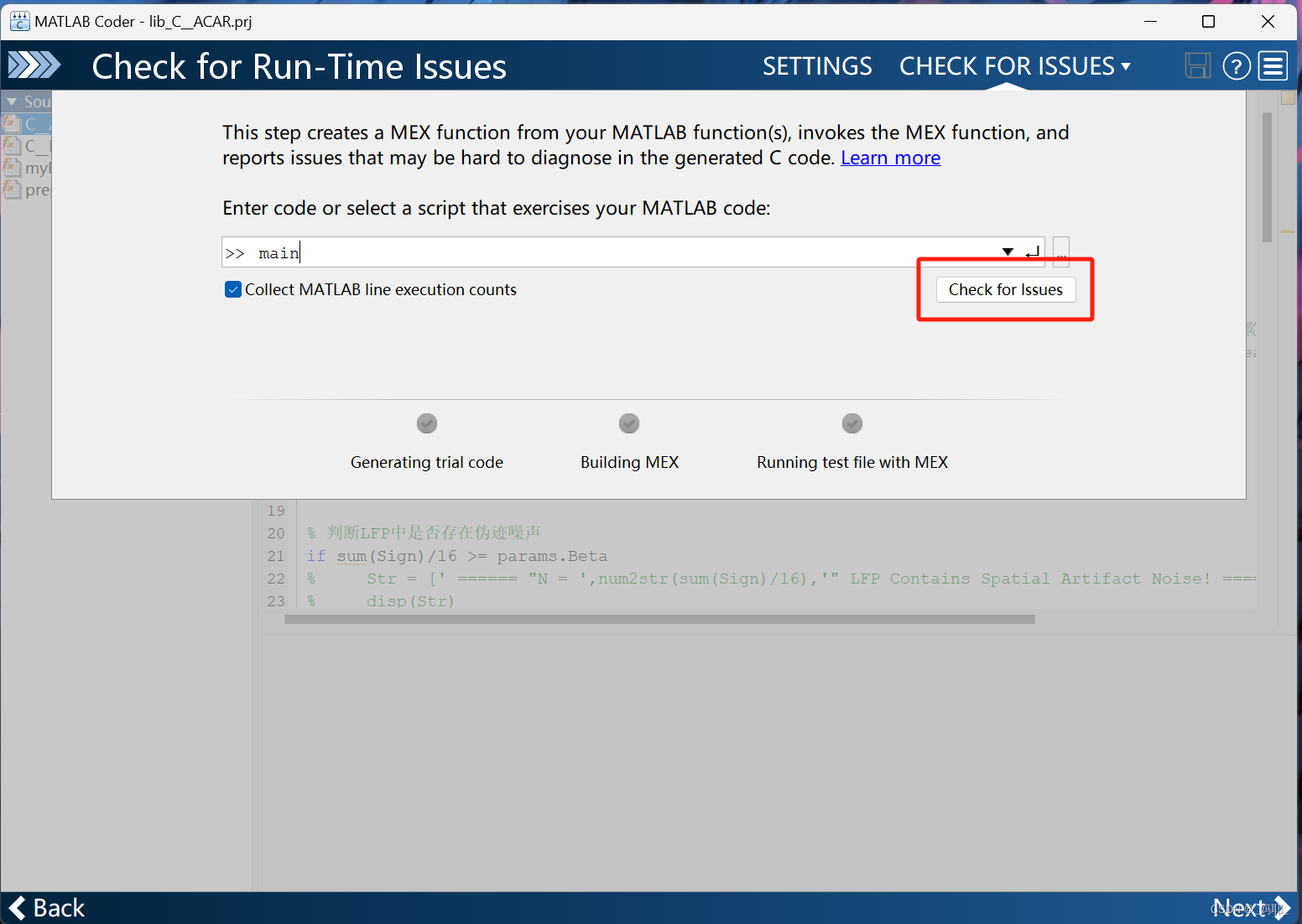Click the Running test file with MEX label
Viewport: 1302px width, 924px height.
pyautogui.click(x=852, y=462)
